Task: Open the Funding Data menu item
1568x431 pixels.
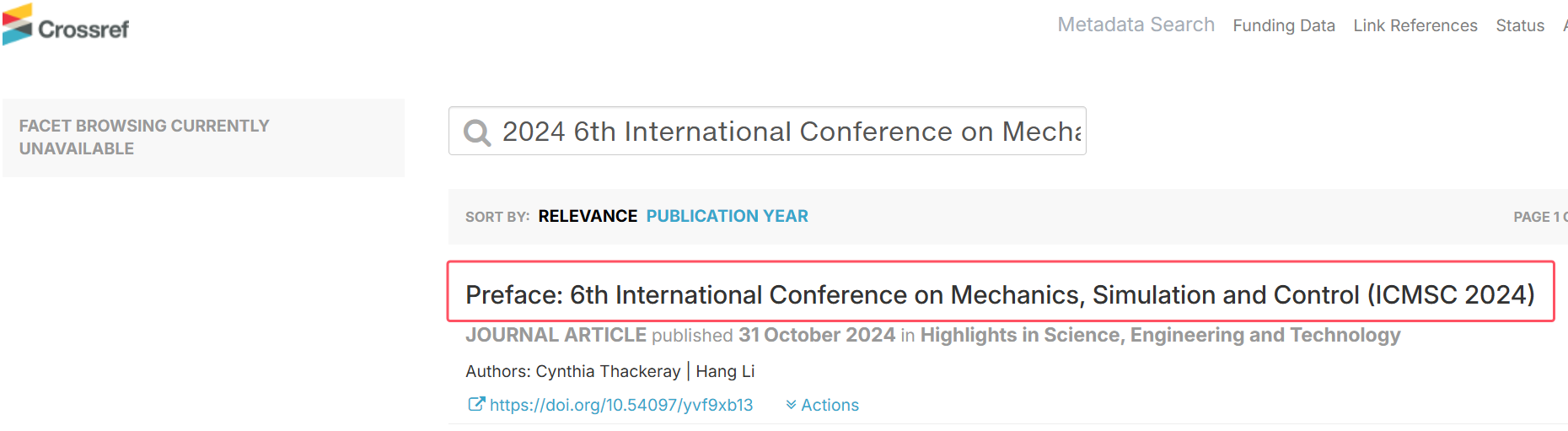Action: click(1284, 26)
